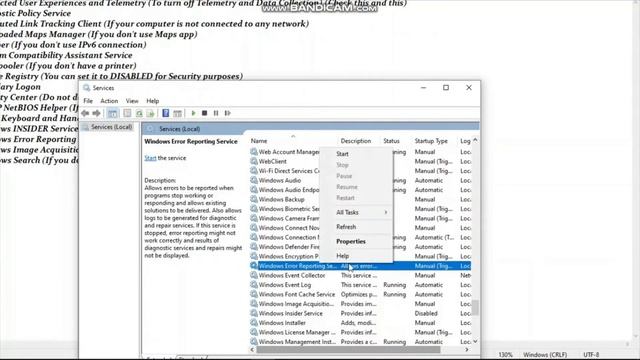Click the toolbar Properties sheet icon
This screenshot has height=360, width=640.
pyautogui.click(x=127, y=113)
